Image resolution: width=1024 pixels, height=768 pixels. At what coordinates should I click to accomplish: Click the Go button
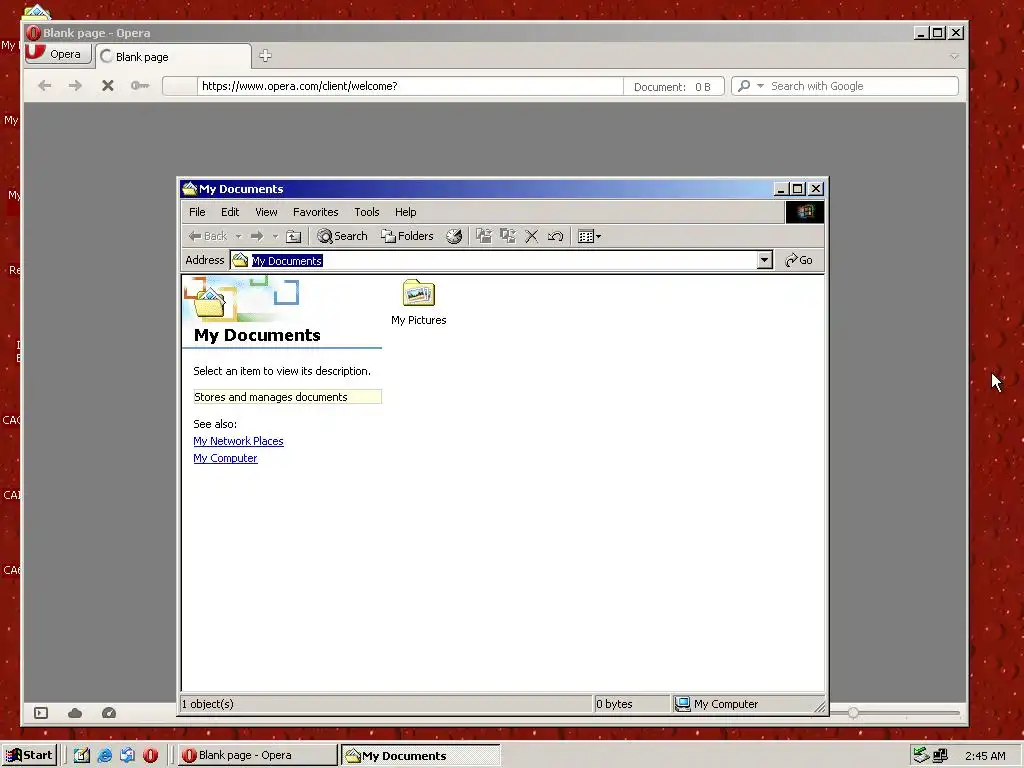799,261
